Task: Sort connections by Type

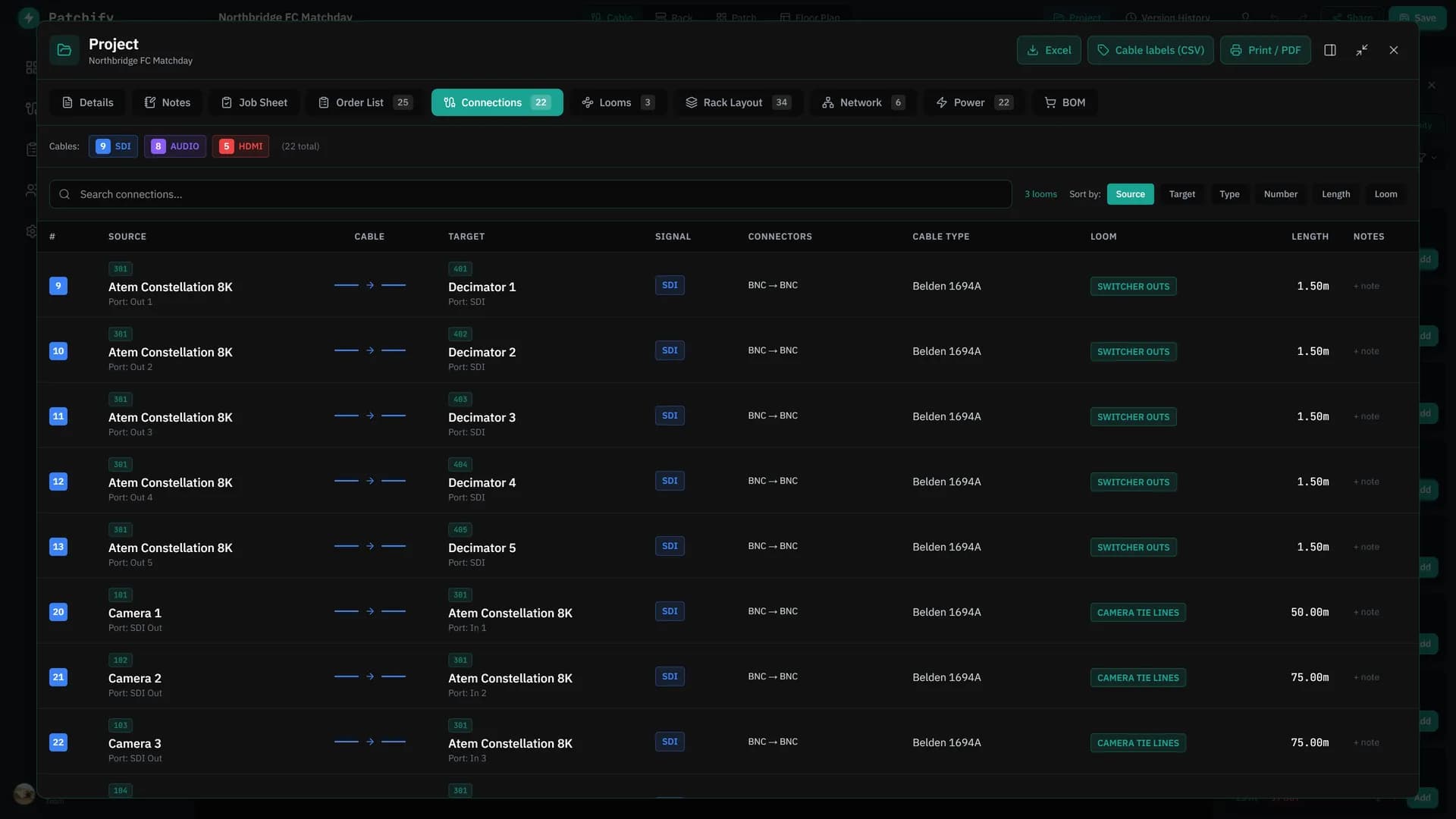Action: [1229, 194]
